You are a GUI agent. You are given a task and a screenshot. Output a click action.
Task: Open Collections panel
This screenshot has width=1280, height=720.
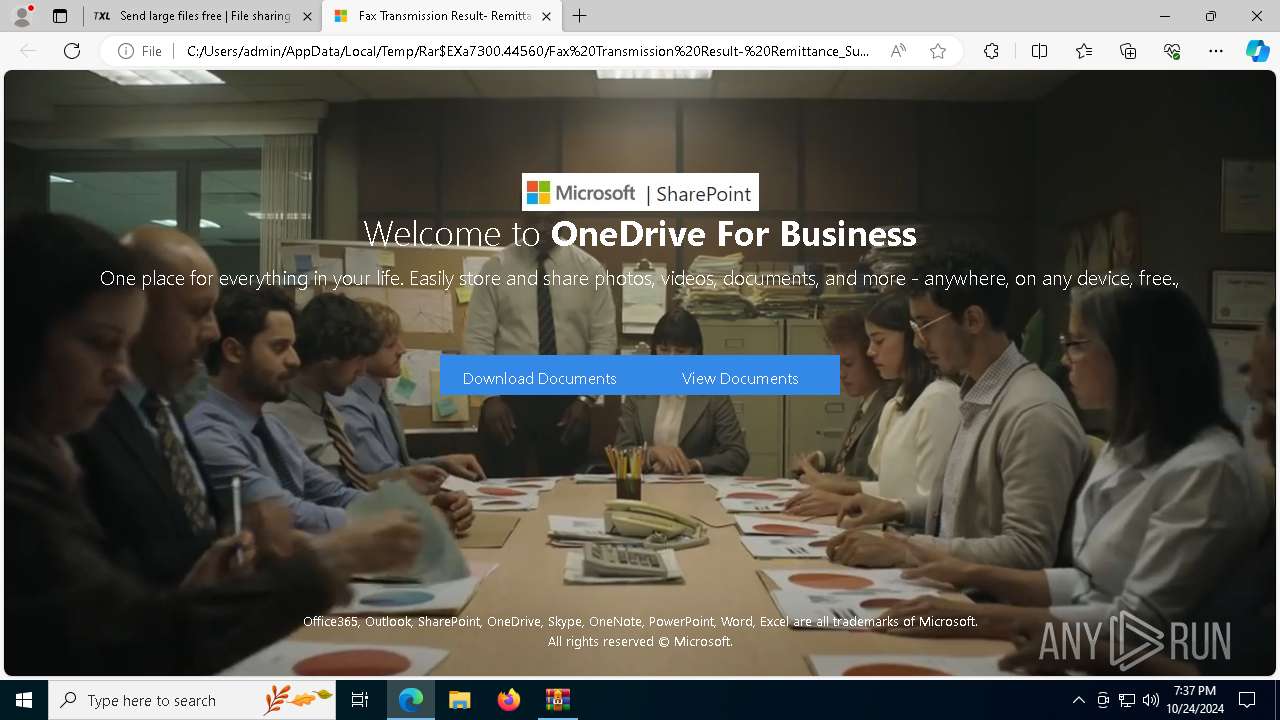(1128, 51)
